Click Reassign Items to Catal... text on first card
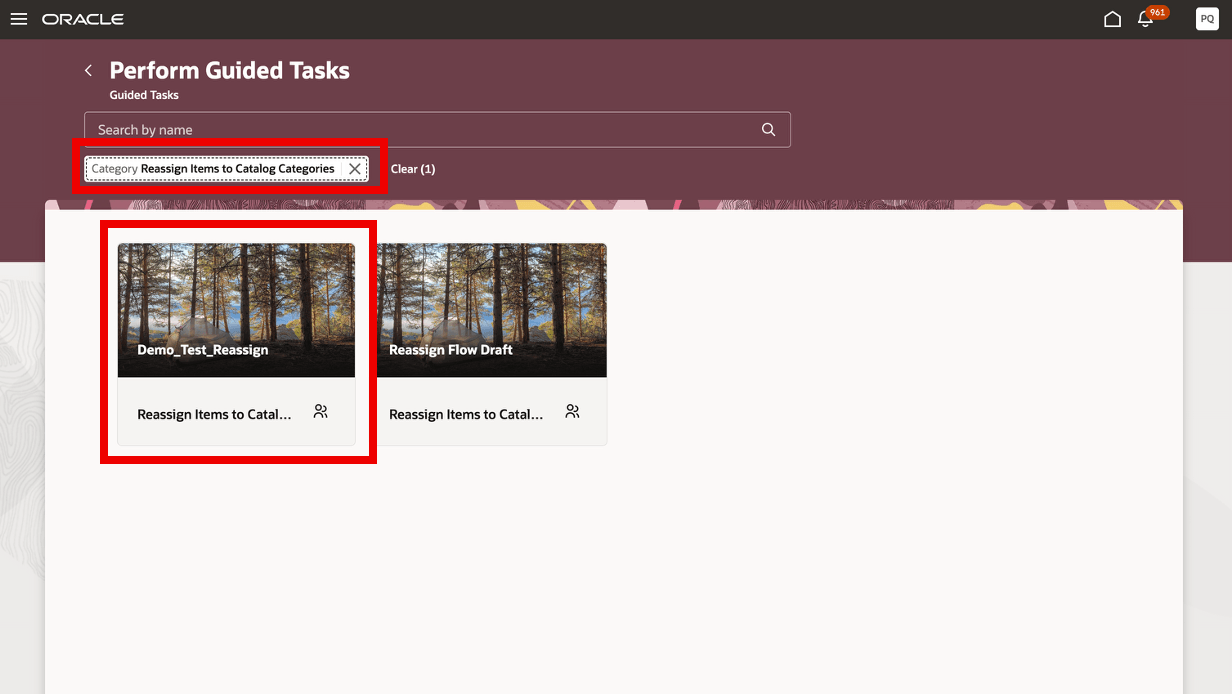The height and width of the screenshot is (694, 1232). pyautogui.click(x=215, y=413)
